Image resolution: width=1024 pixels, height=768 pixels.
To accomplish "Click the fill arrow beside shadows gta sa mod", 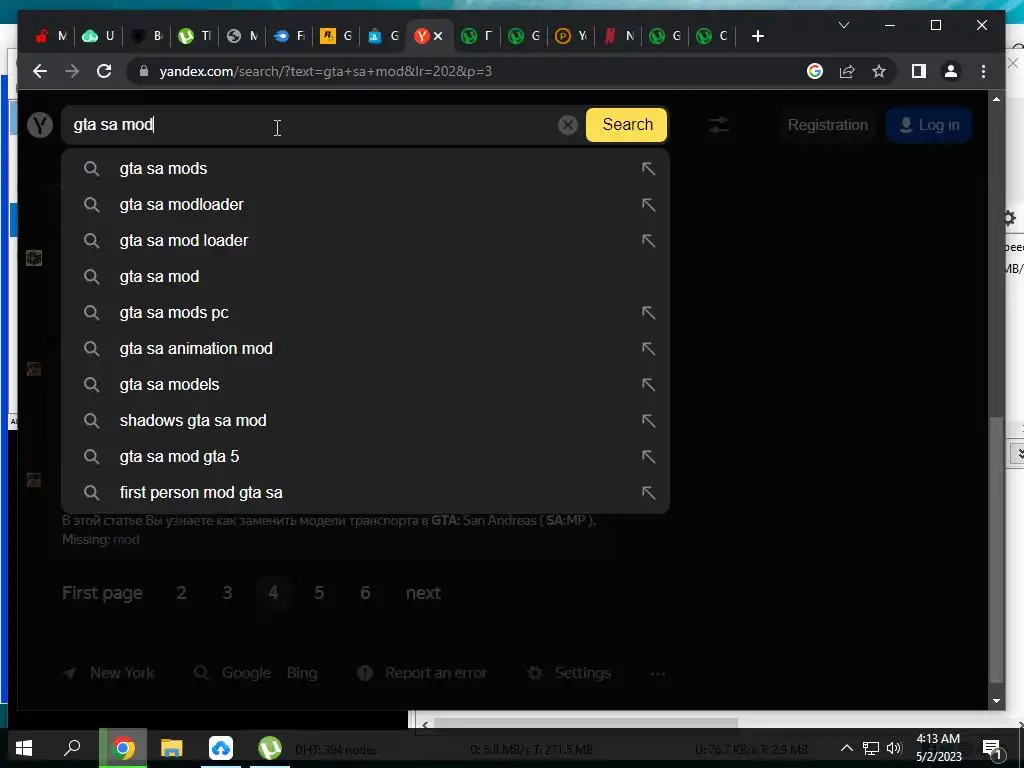I will pos(648,420).
